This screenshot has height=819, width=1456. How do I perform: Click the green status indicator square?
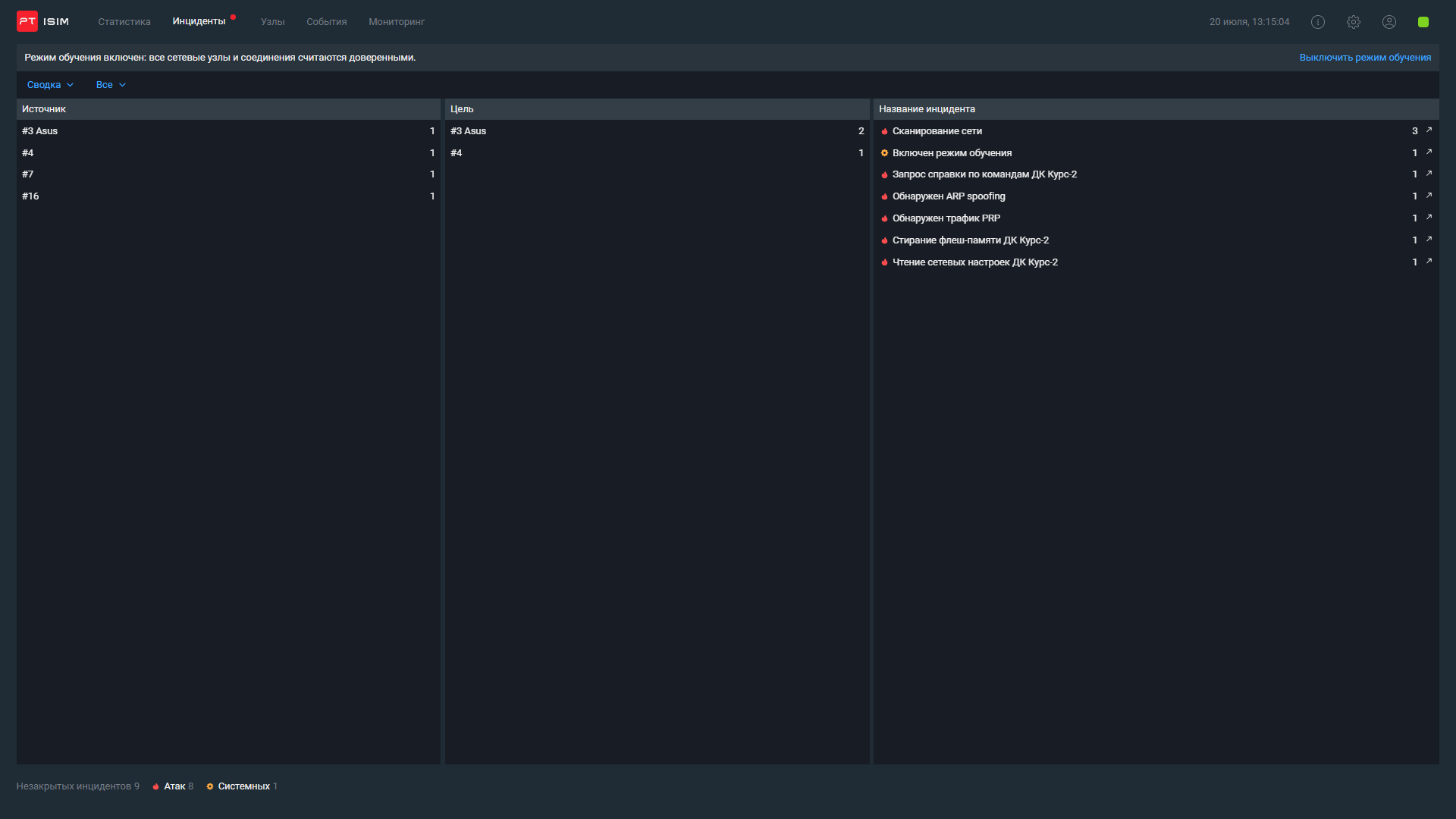(x=1423, y=22)
